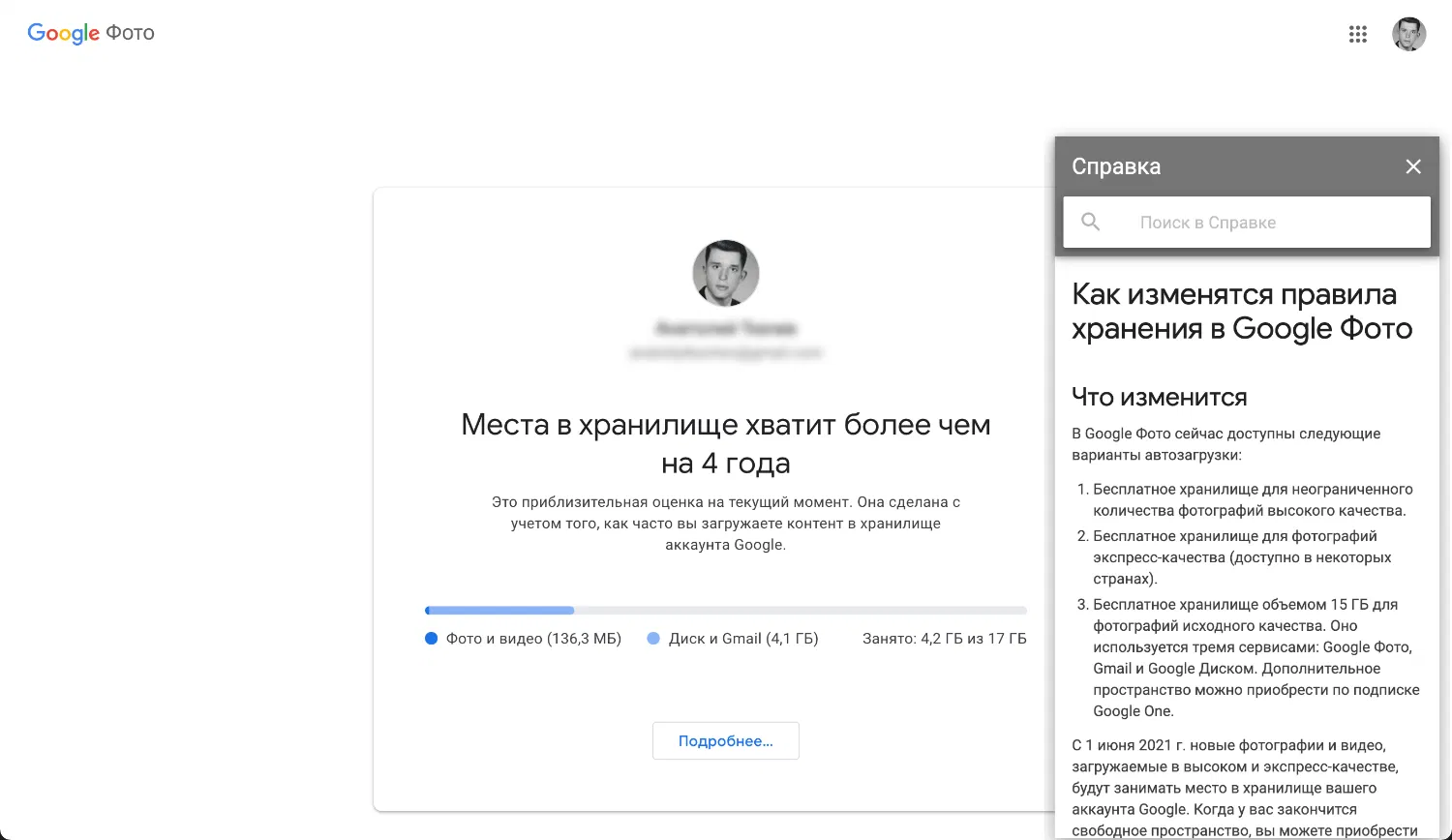The image size is (1452, 840).
Task: Click the Фото и видео dark blue legend dot
Action: pyautogui.click(x=432, y=639)
